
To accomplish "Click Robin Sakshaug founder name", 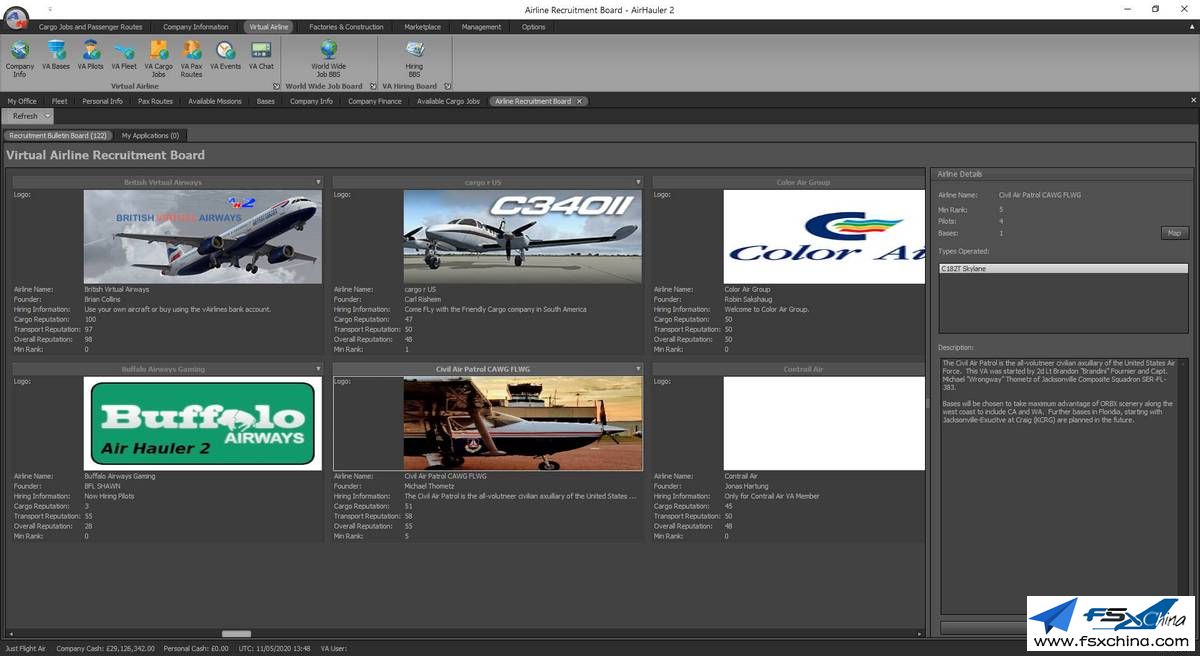I will point(749,299).
